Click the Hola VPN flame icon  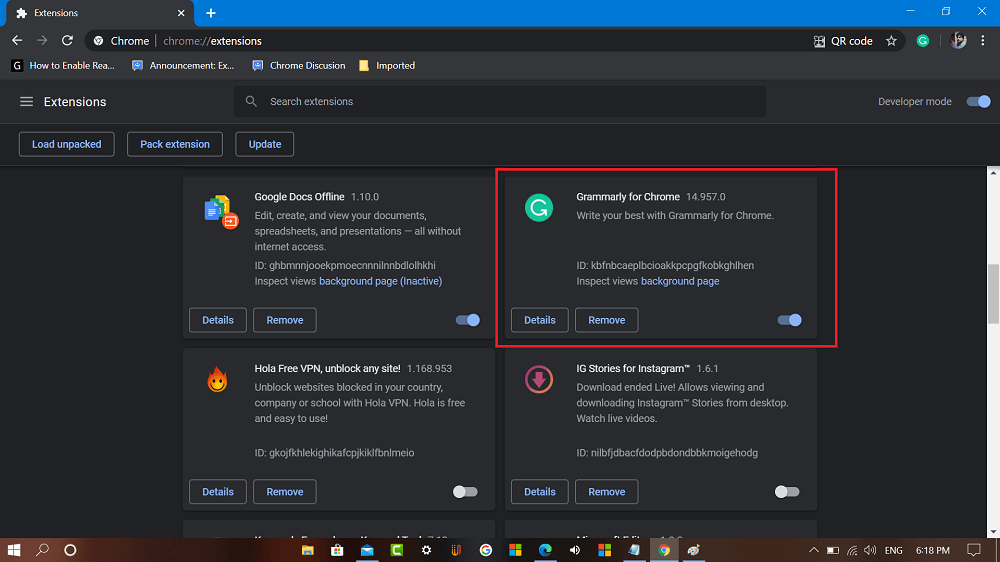(217, 380)
